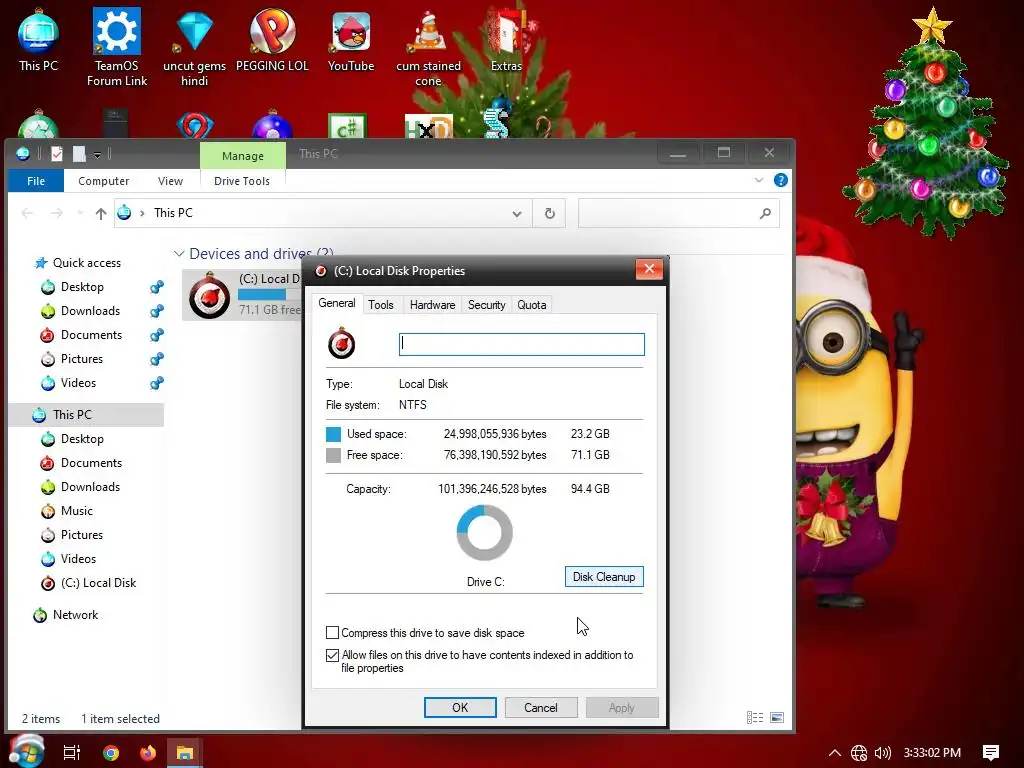Click the taskbar clock showing 3:33:02 PM
This screenshot has height=768, width=1024.
tap(932, 753)
